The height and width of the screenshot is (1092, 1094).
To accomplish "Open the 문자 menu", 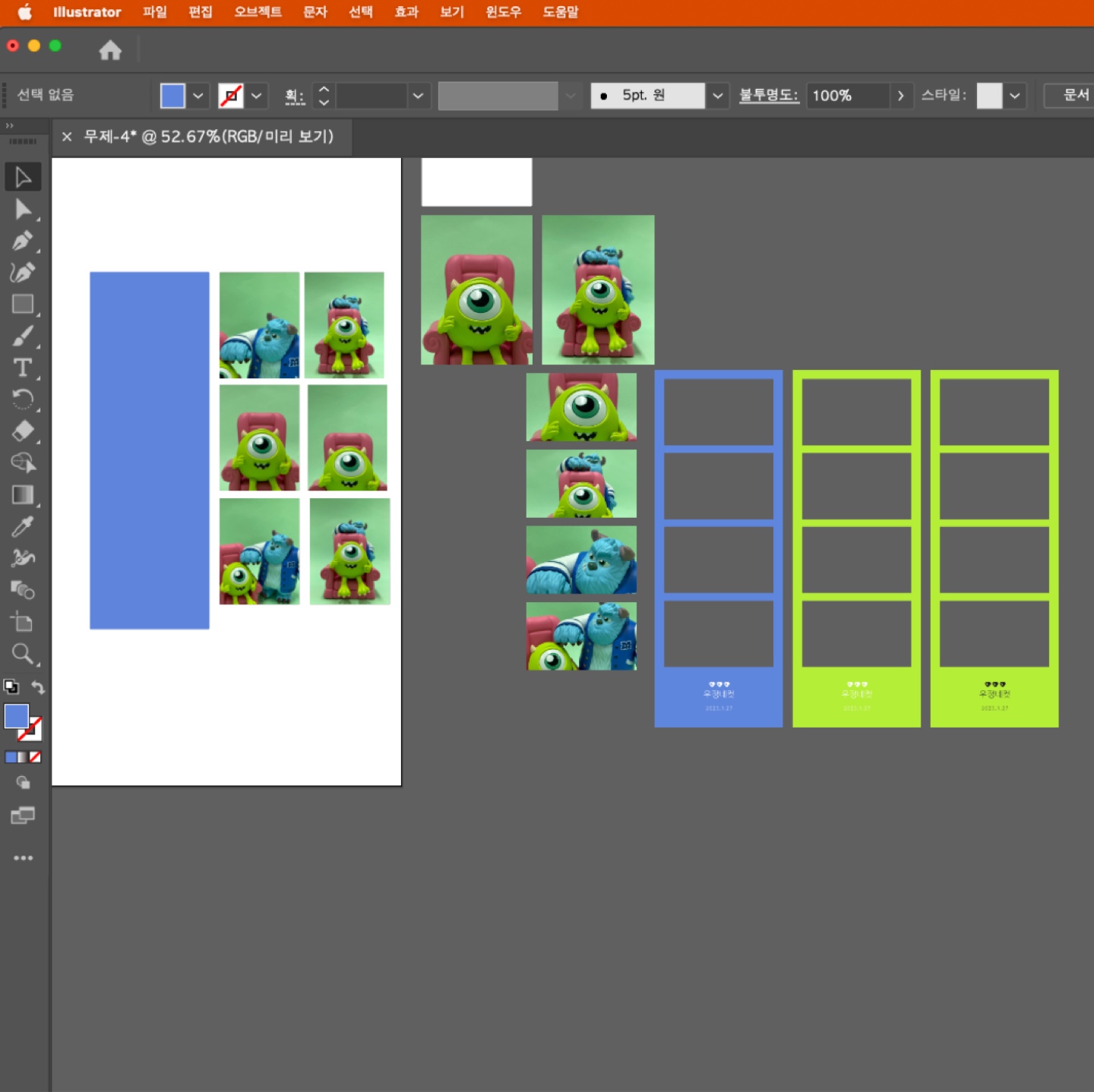I will 315,12.
